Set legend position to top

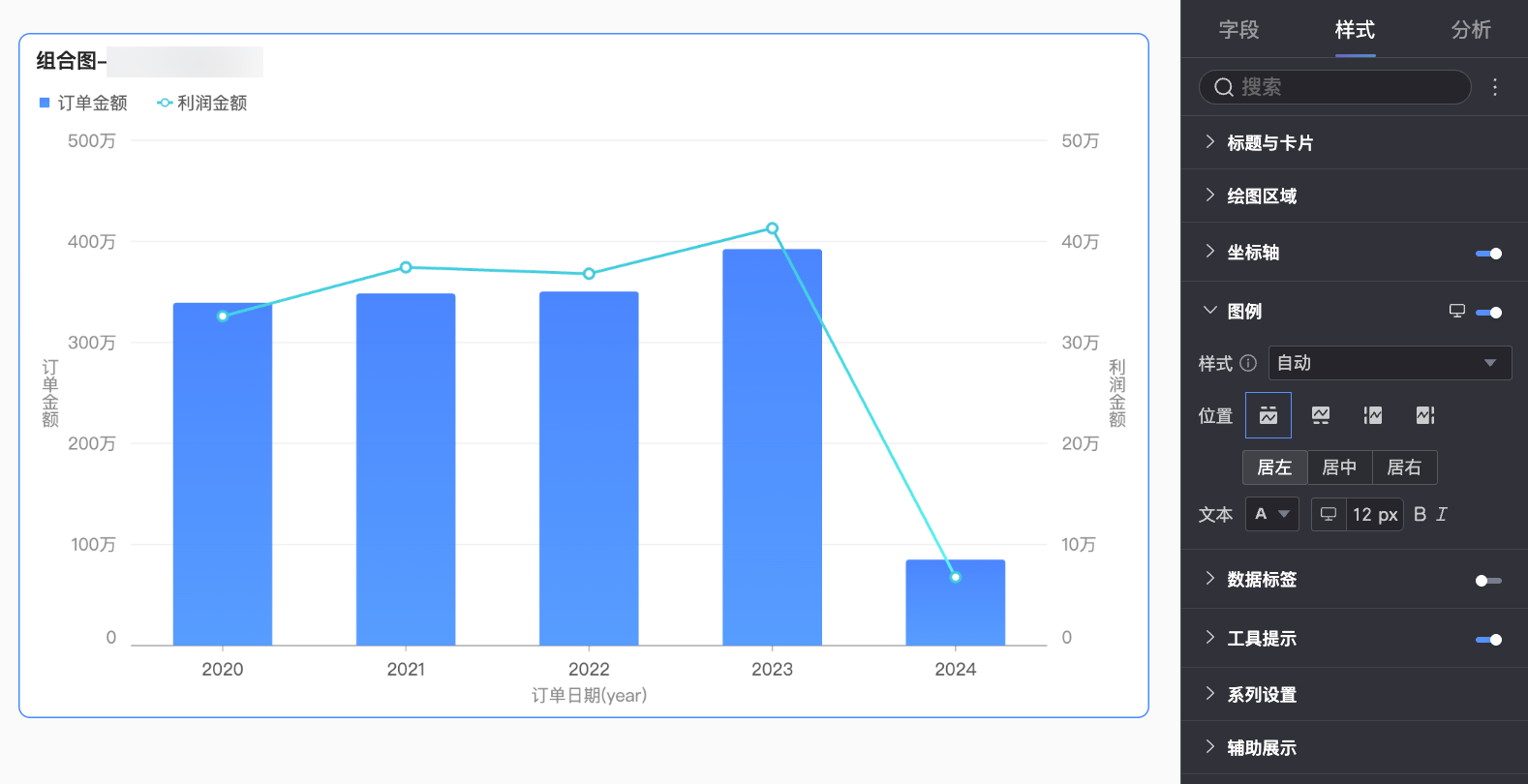point(1268,415)
